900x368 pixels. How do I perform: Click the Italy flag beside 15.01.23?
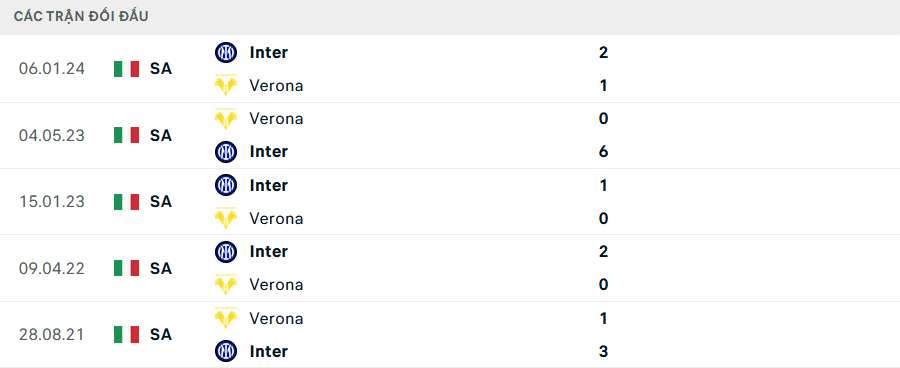coord(126,202)
